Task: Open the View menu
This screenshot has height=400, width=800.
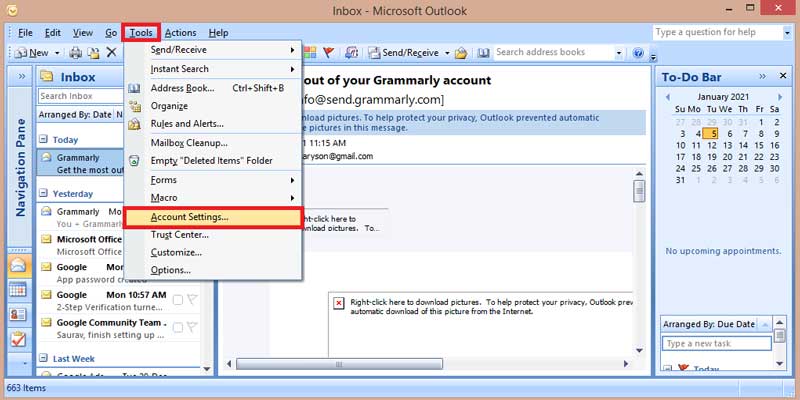Action: point(83,33)
